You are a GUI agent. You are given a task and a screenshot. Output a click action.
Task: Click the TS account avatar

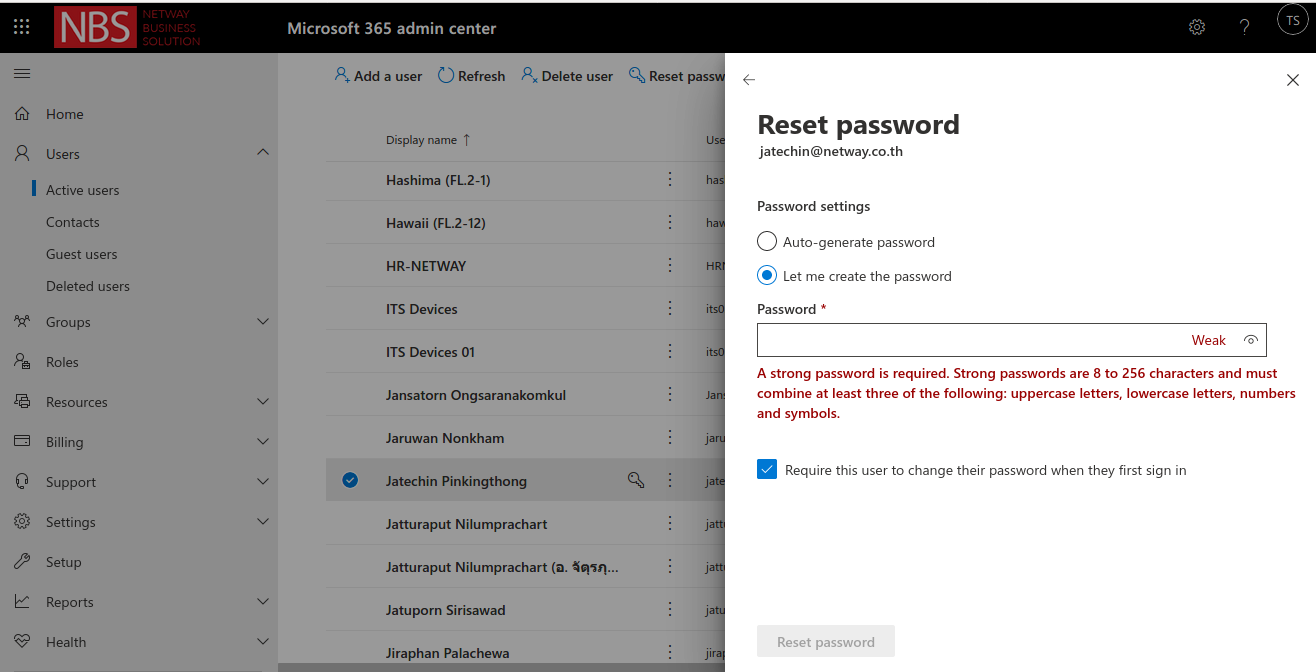coord(1292,20)
